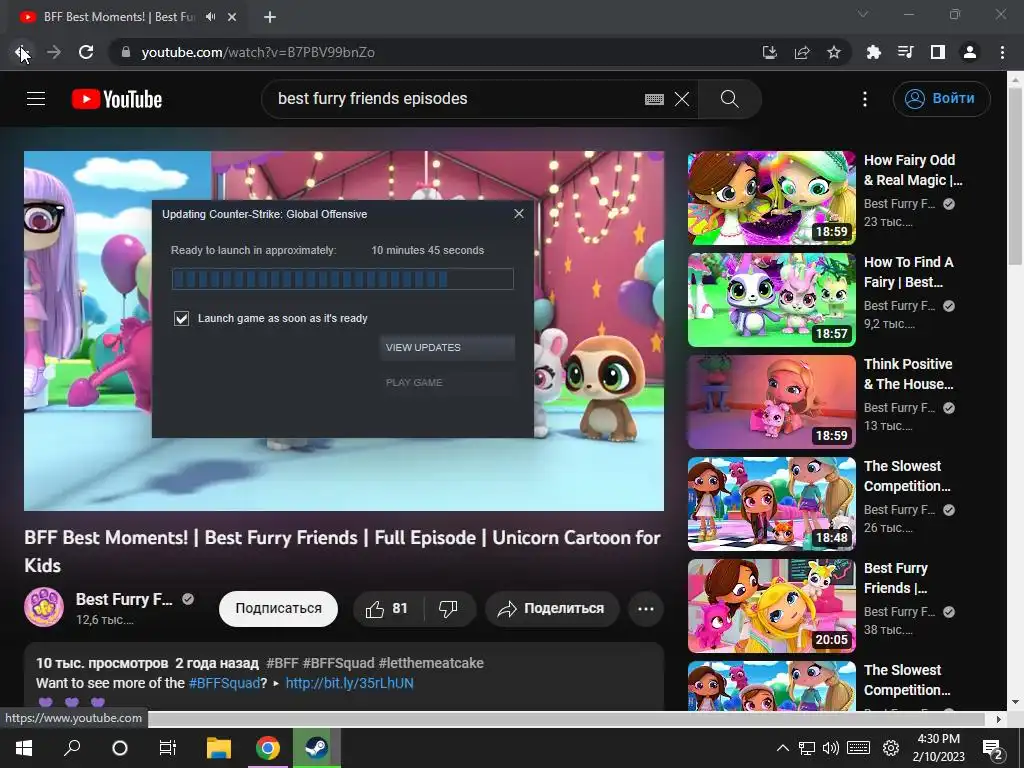This screenshot has height=768, width=1024.
Task: Open the Best Furry Friends channel avatar
Action: pyautogui.click(x=44, y=607)
